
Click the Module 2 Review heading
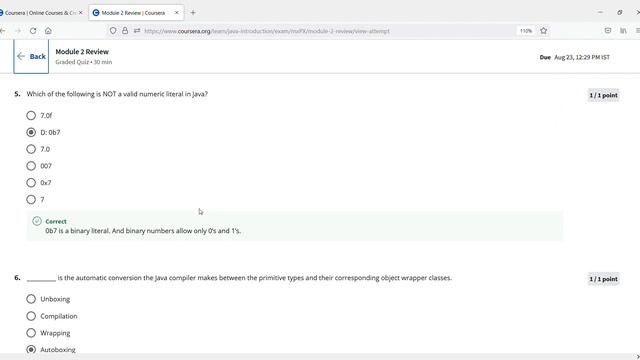click(x=82, y=51)
